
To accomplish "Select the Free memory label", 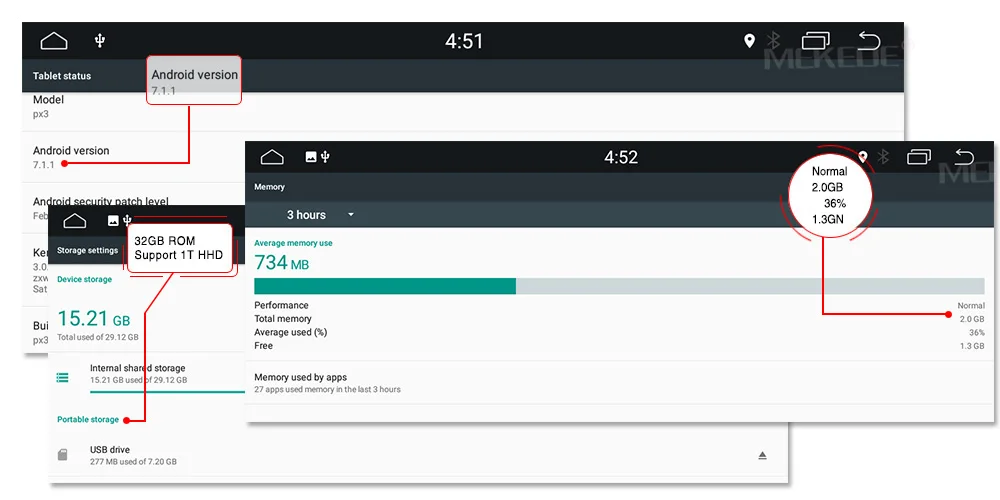I will [x=263, y=346].
